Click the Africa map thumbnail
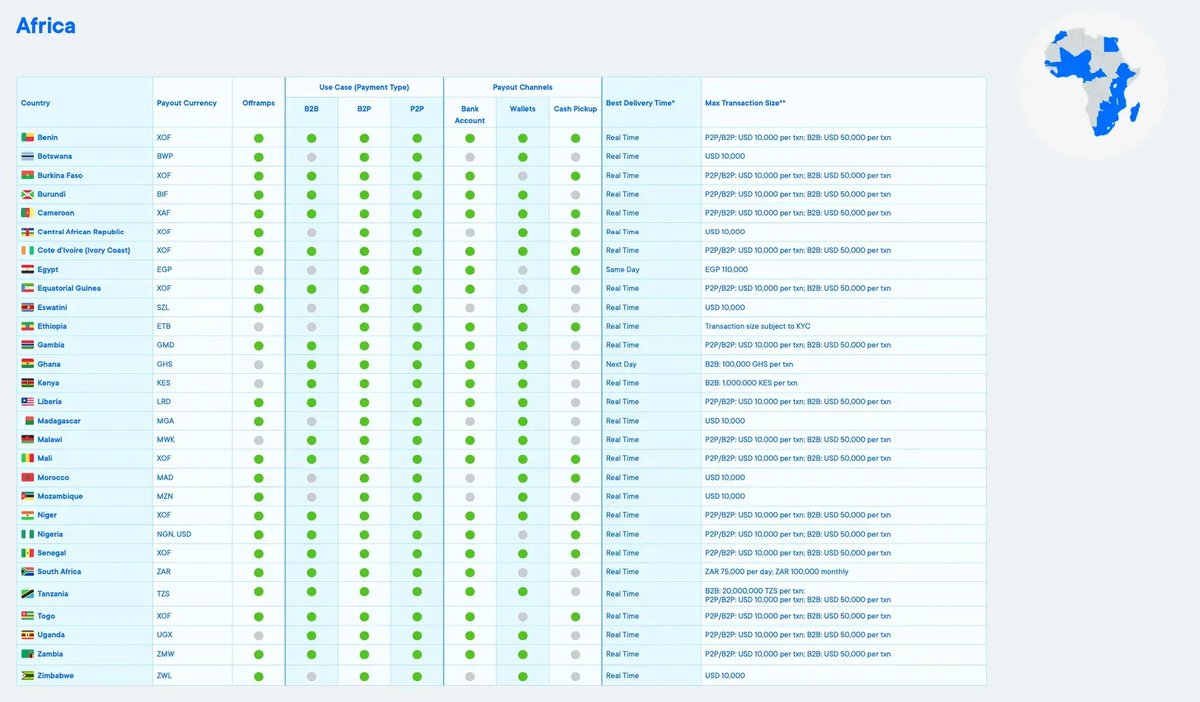 click(x=1092, y=82)
